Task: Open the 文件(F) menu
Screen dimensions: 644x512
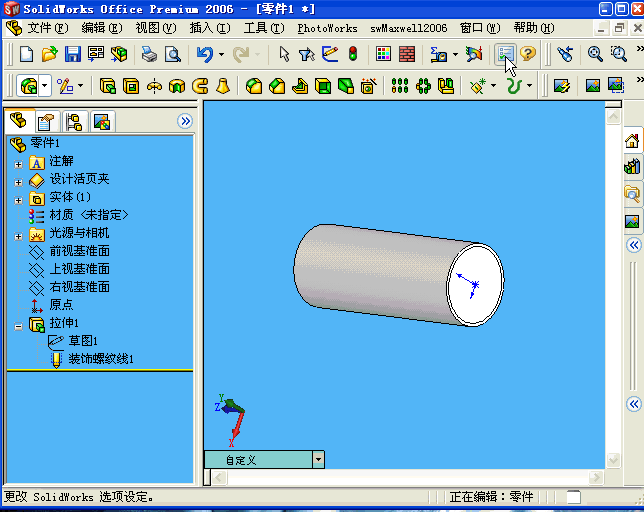Action: [48, 28]
